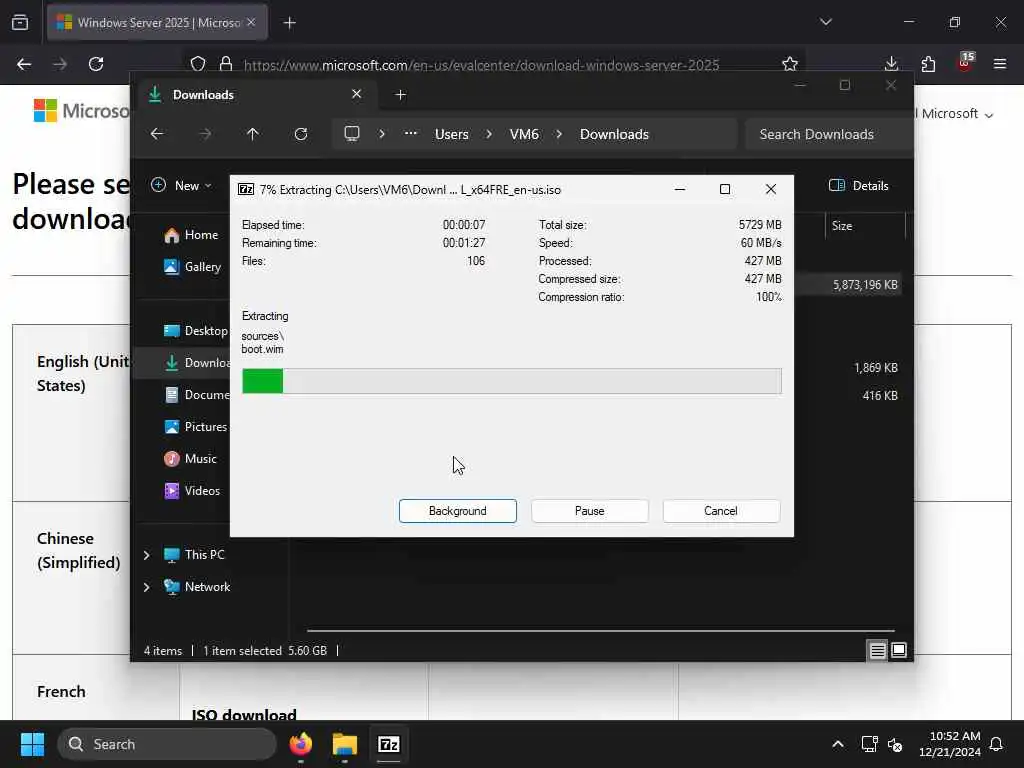Screen dimensions: 1024x768
Task: Expand the Network tree node
Action: [x=146, y=587]
